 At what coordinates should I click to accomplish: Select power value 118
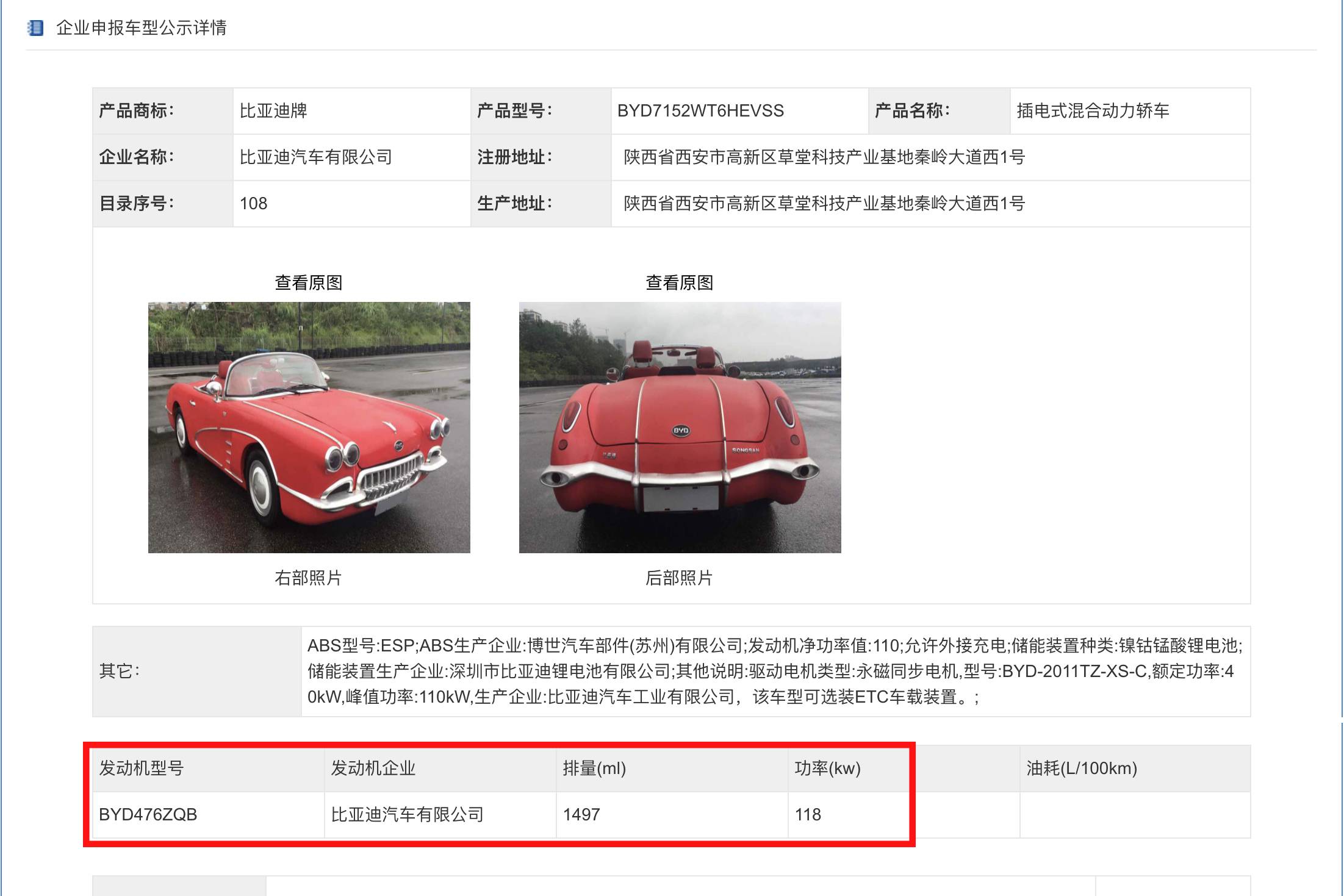point(808,815)
